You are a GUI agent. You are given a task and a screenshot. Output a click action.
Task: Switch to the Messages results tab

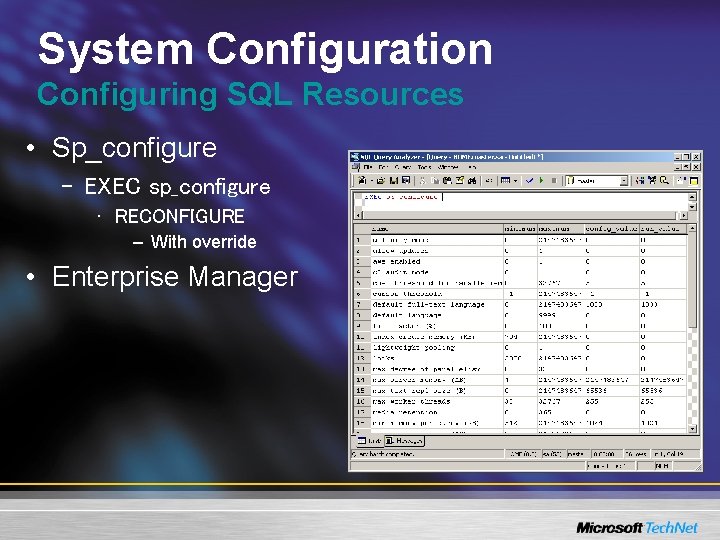click(405, 441)
